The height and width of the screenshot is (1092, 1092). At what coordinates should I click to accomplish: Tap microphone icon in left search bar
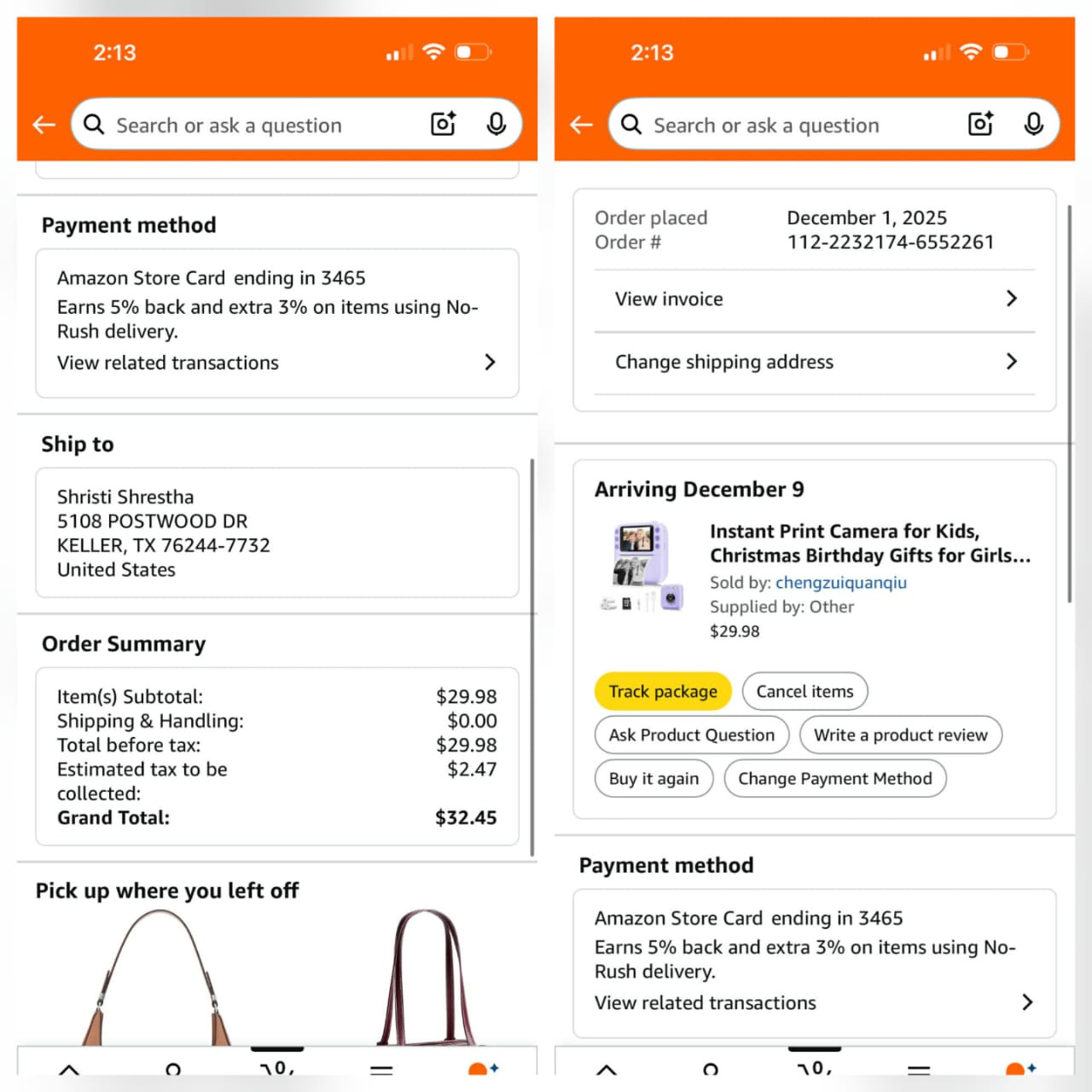496,125
